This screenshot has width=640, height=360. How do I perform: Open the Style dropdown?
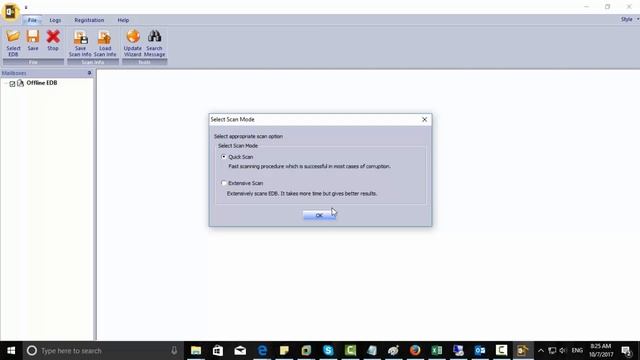pyautogui.click(x=629, y=20)
